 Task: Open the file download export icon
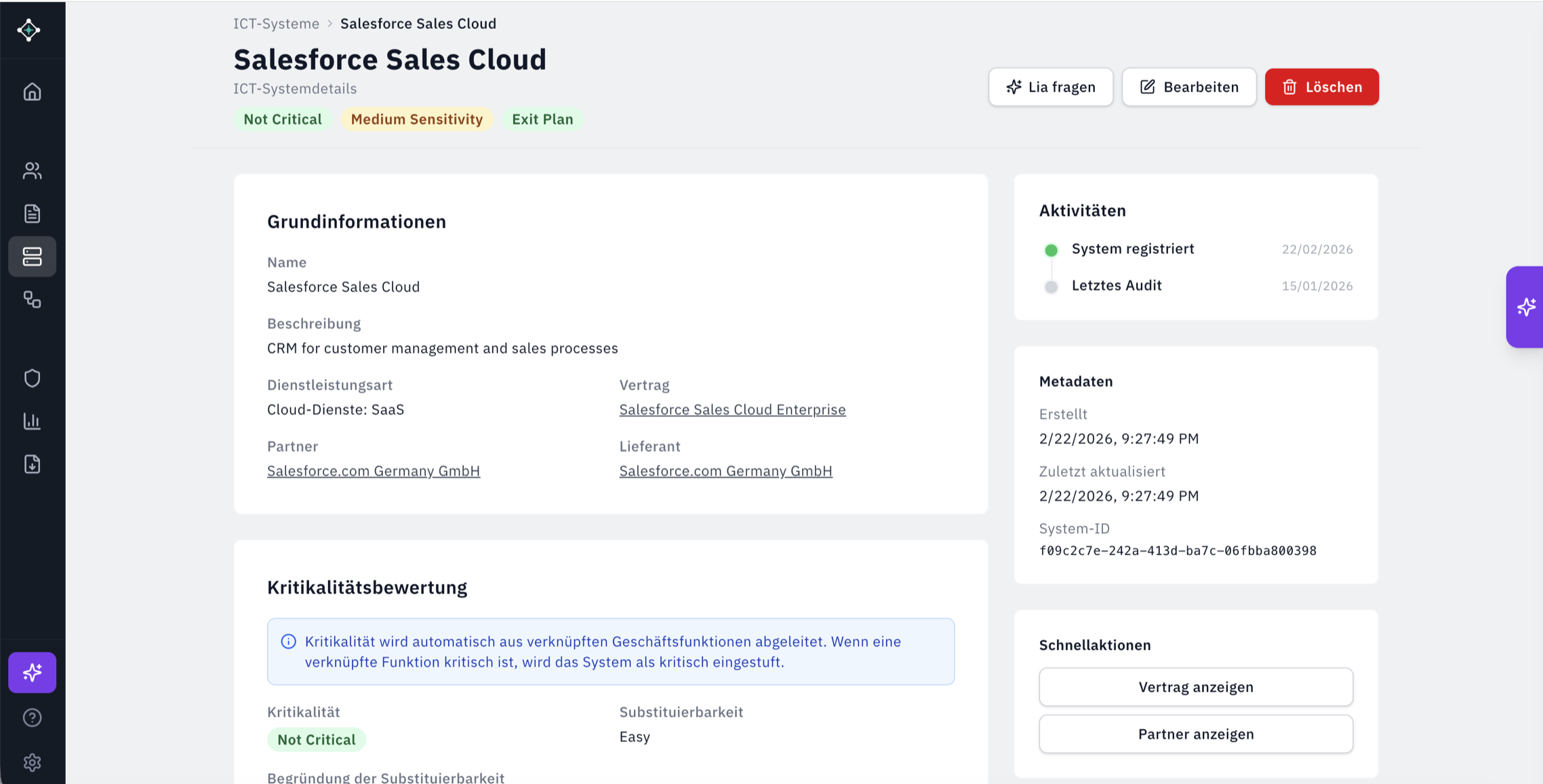(x=32, y=464)
